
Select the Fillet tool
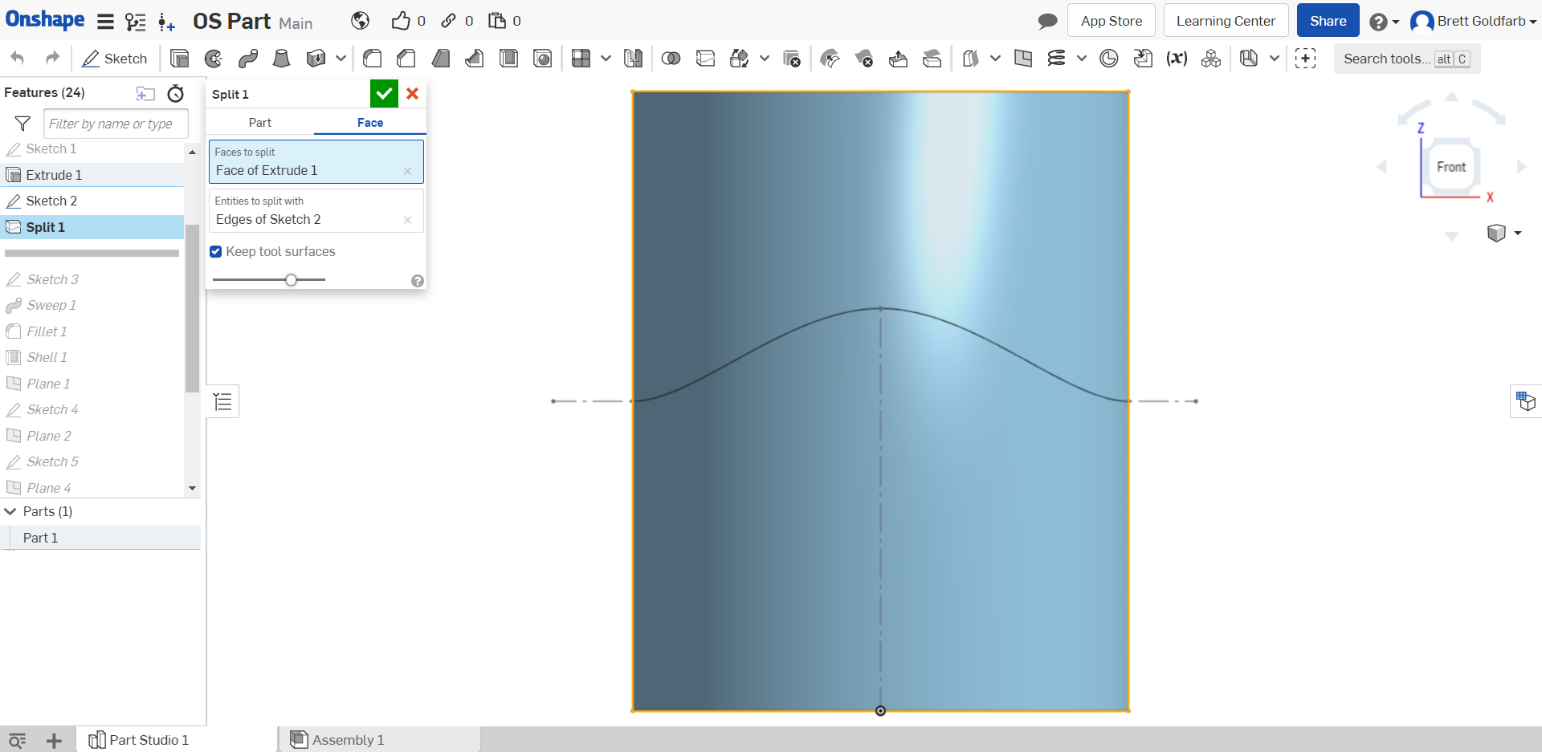coord(372,58)
